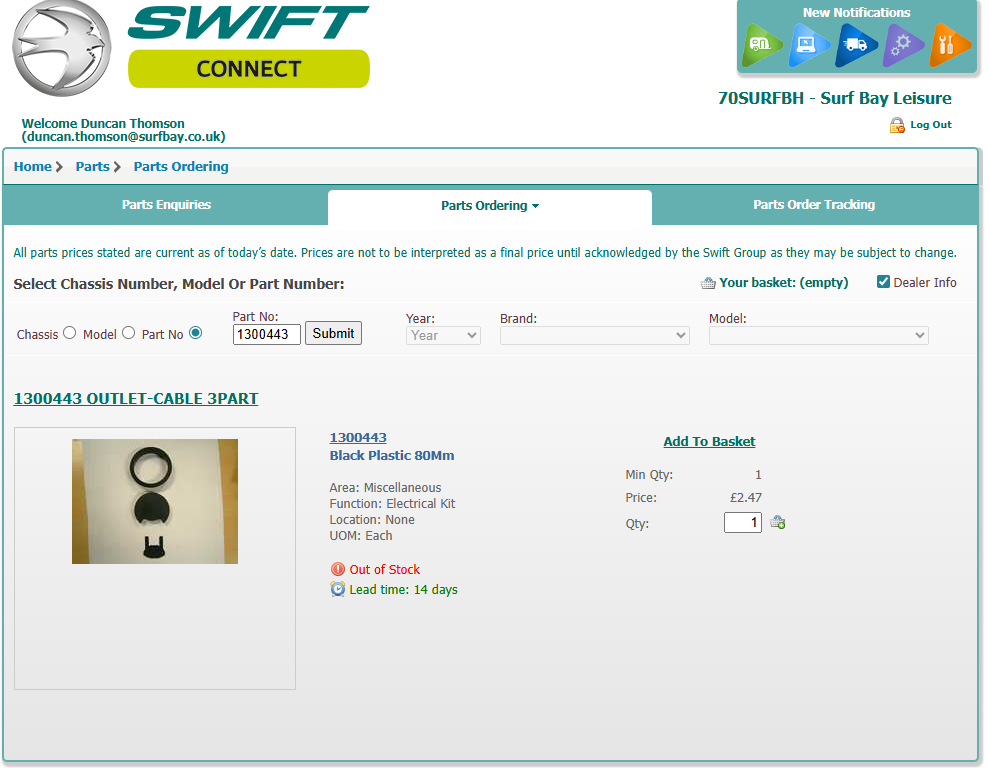Open the green caravan notification icon

(761, 45)
